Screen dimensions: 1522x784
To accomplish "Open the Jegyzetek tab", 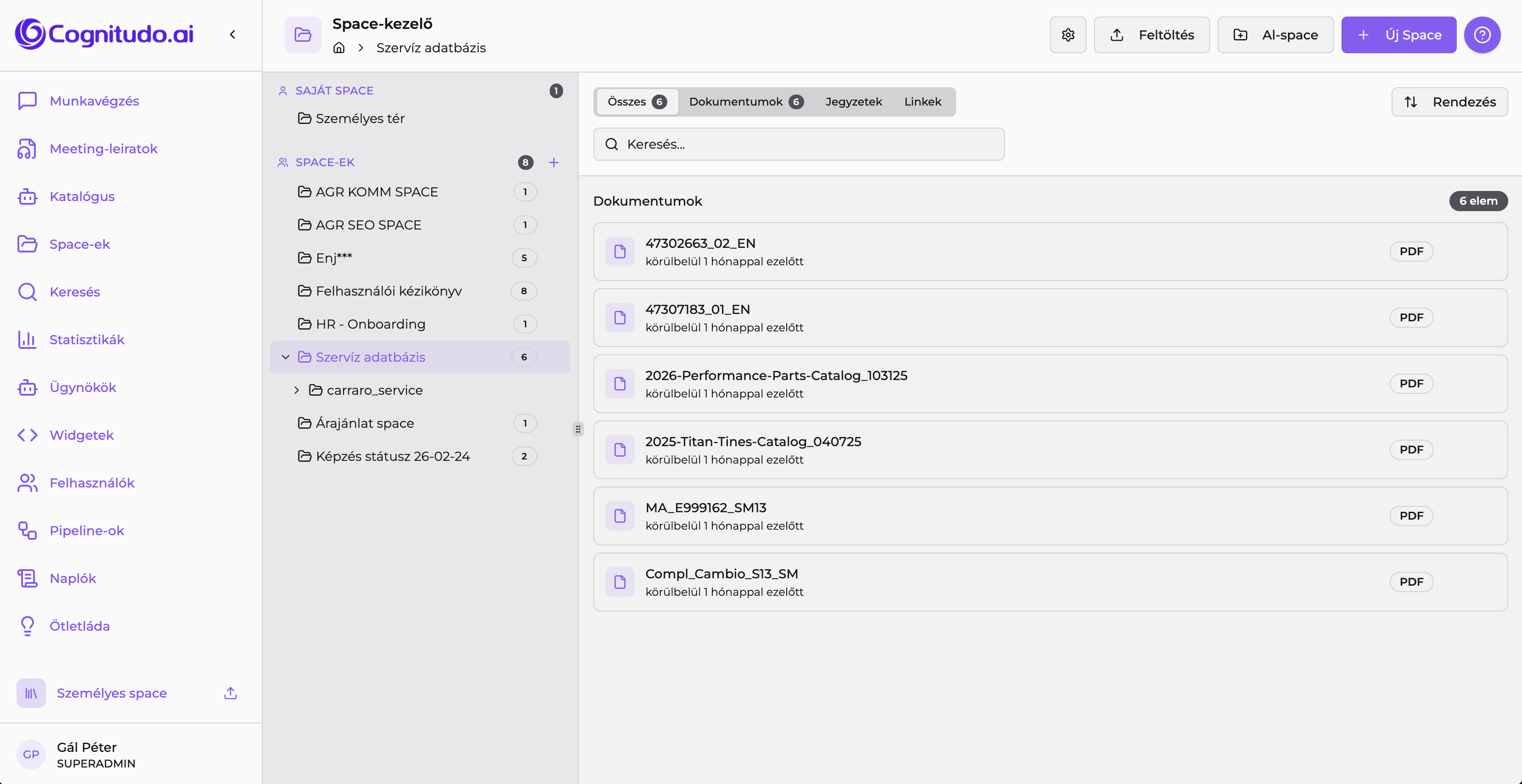I will coord(853,101).
